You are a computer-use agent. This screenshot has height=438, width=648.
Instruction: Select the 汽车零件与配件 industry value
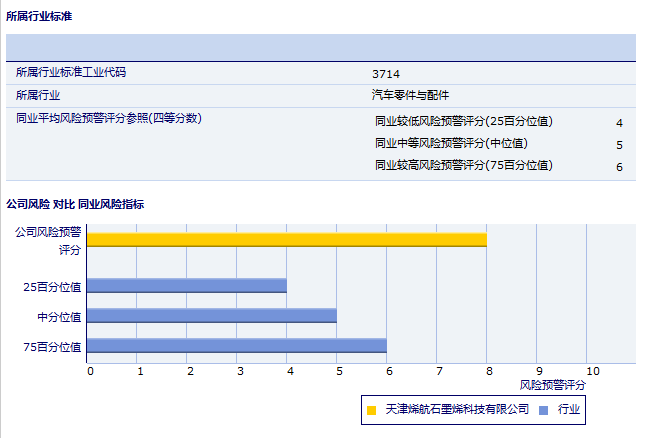(410, 95)
